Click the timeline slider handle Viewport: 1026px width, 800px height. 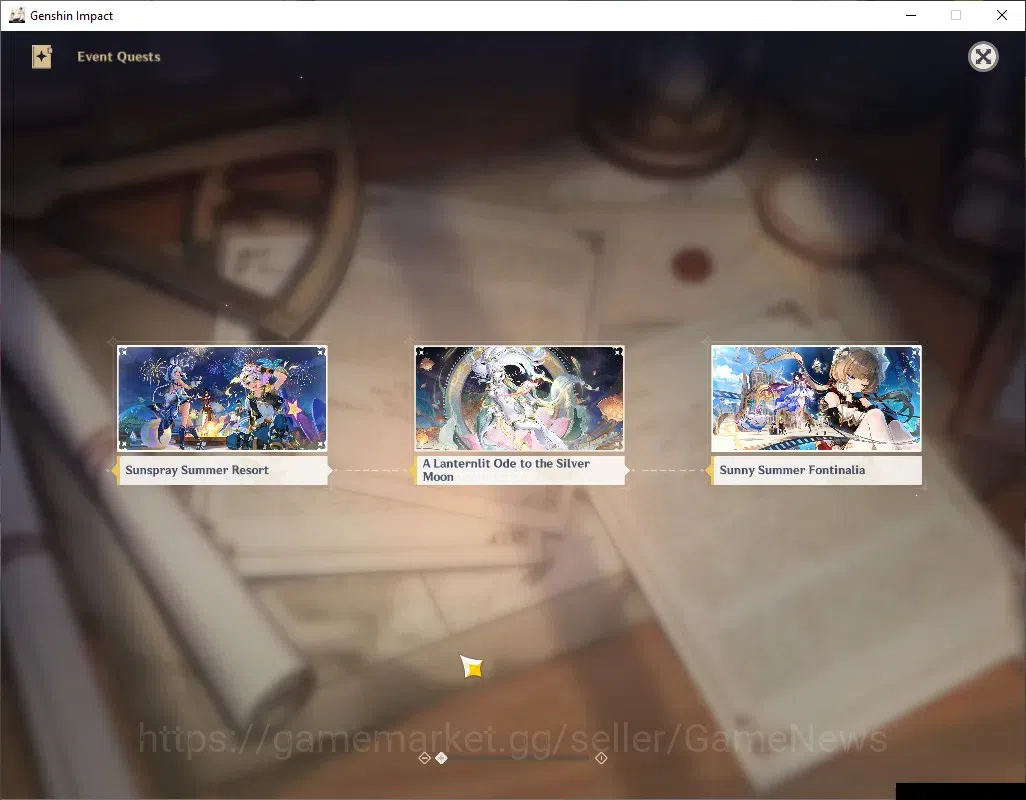(x=442, y=758)
